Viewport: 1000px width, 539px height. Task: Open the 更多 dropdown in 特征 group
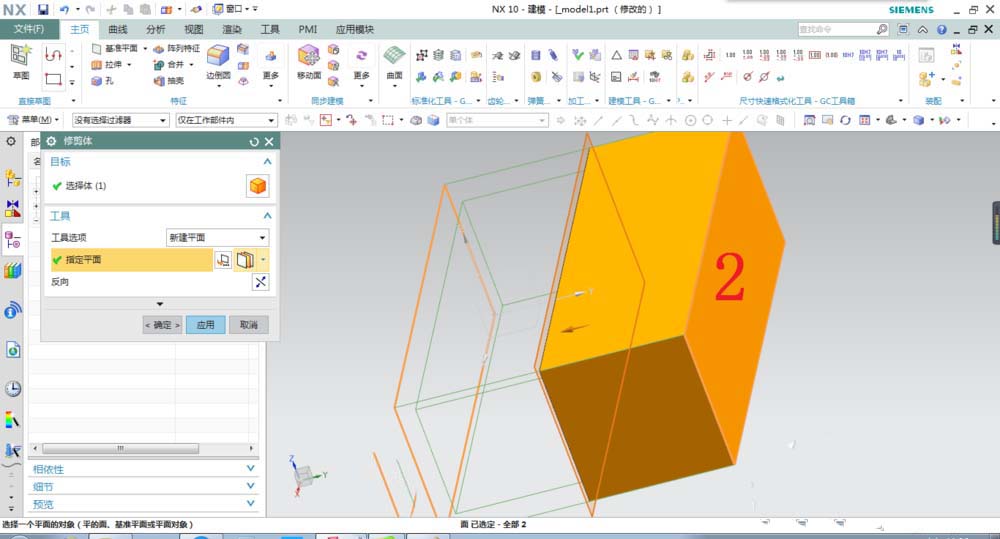coord(270,65)
